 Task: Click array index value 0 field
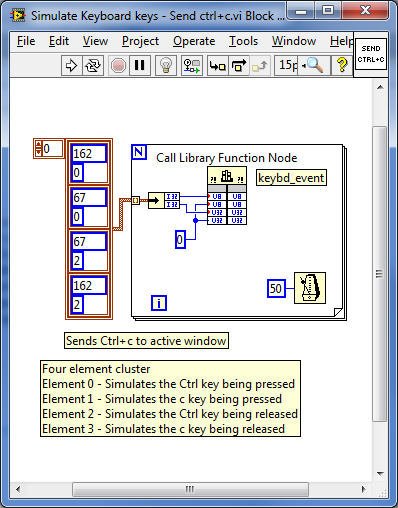click(53, 148)
